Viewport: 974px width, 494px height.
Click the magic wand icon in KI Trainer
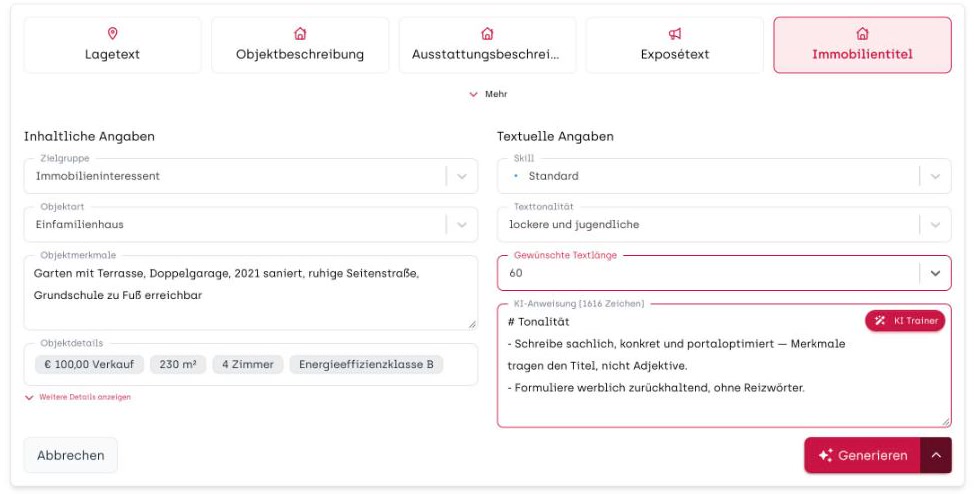(x=880, y=321)
